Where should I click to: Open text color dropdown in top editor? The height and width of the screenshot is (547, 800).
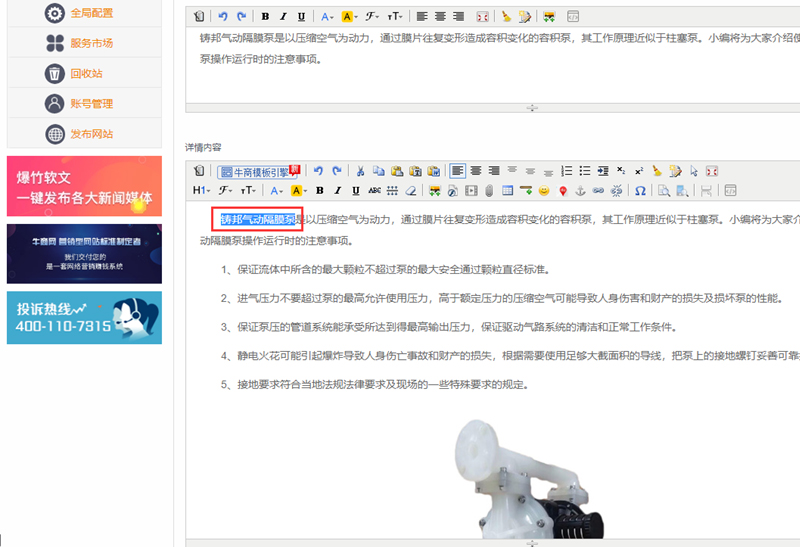[328, 16]
